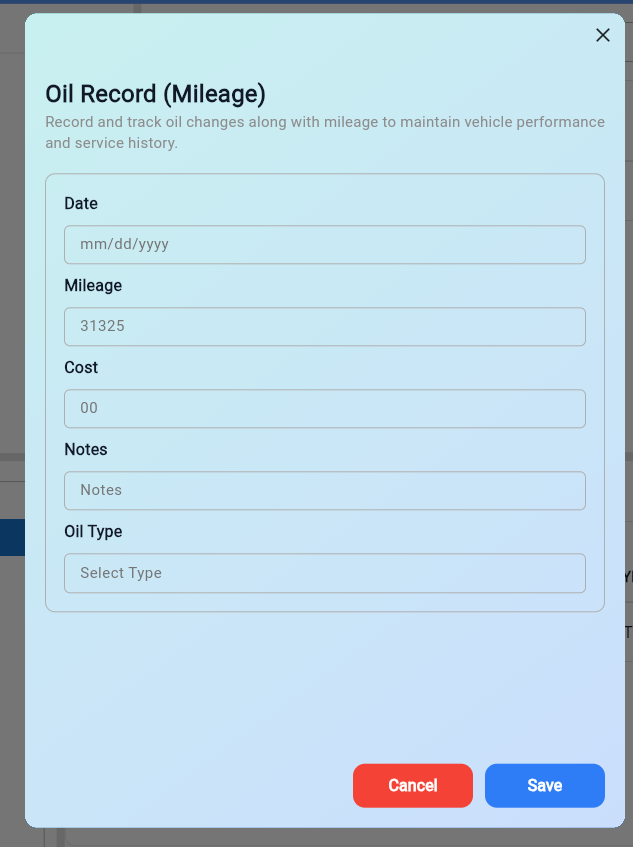Click the dialog description text under the heading
The image size is (633, 847).
pos(324,132)
